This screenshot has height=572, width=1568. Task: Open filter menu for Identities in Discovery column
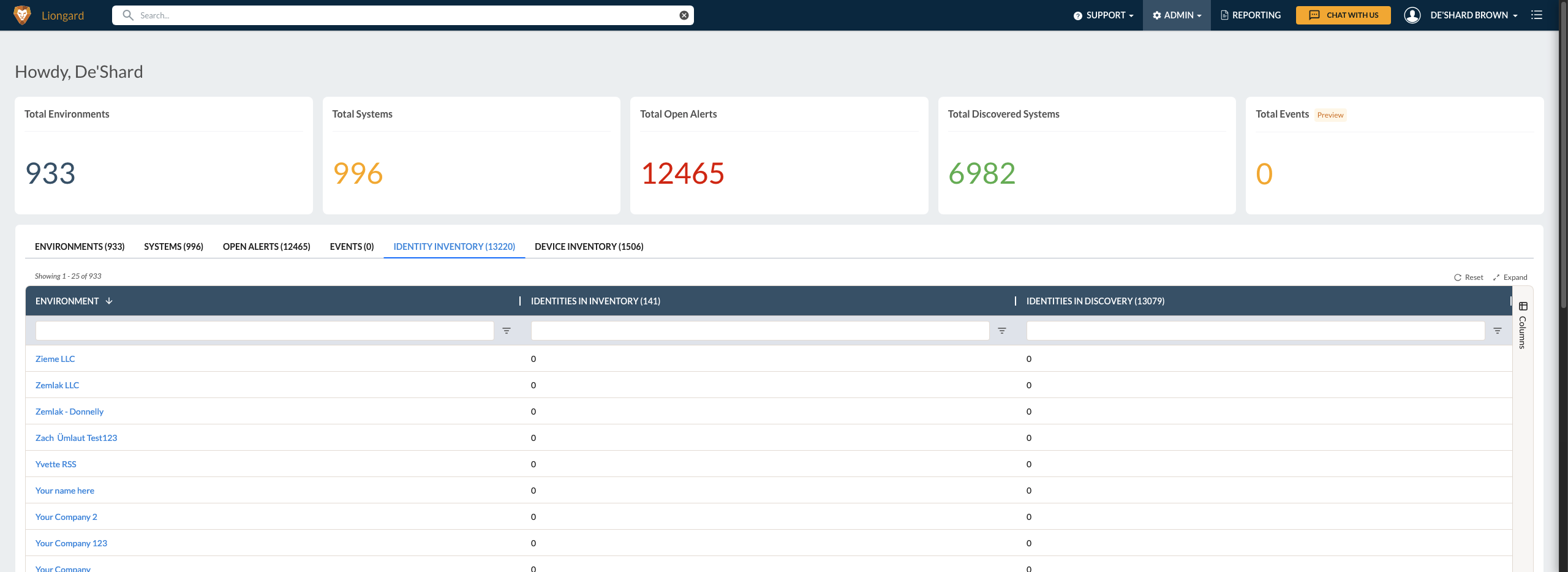click(1498, 331)
